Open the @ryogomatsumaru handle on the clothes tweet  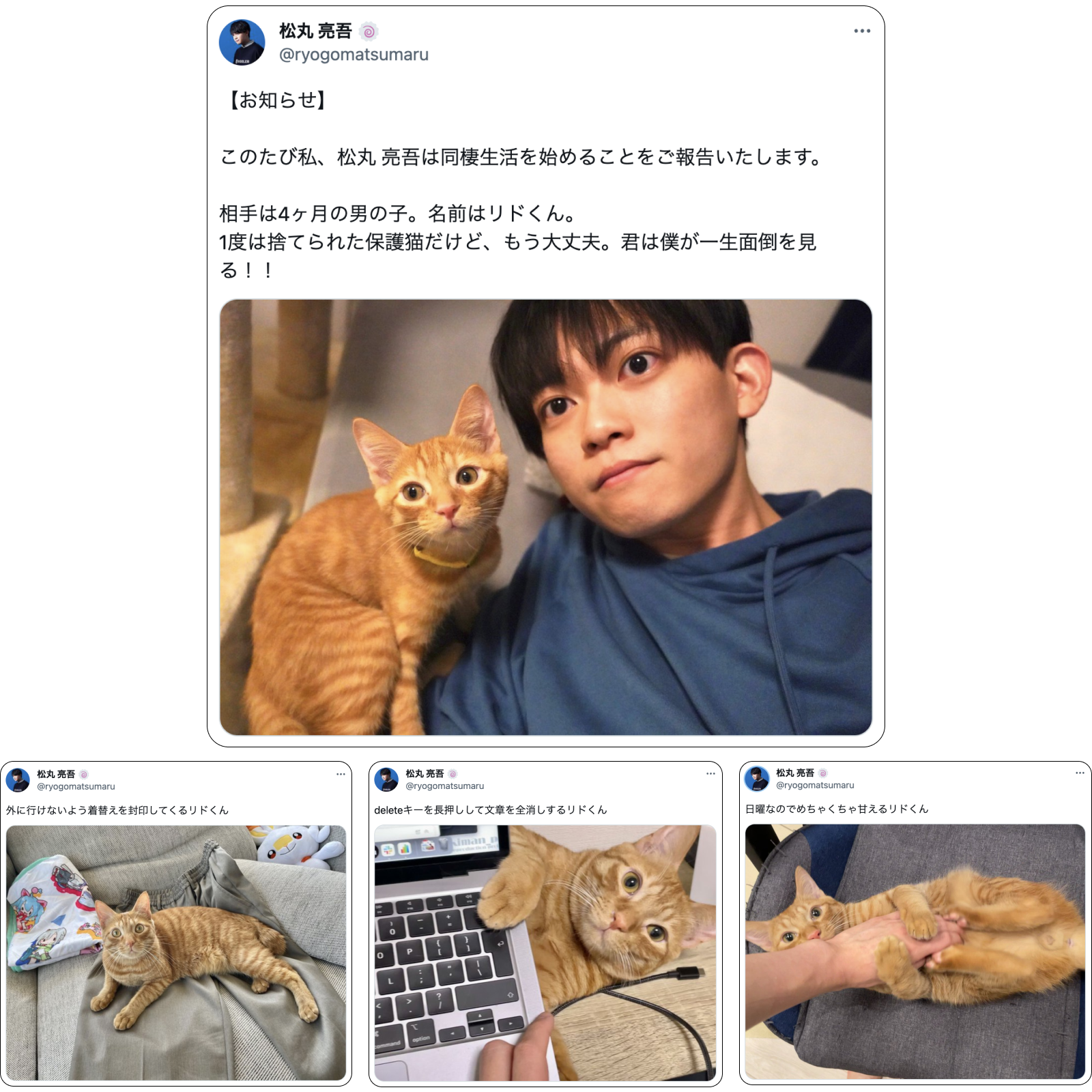[76, 786]
